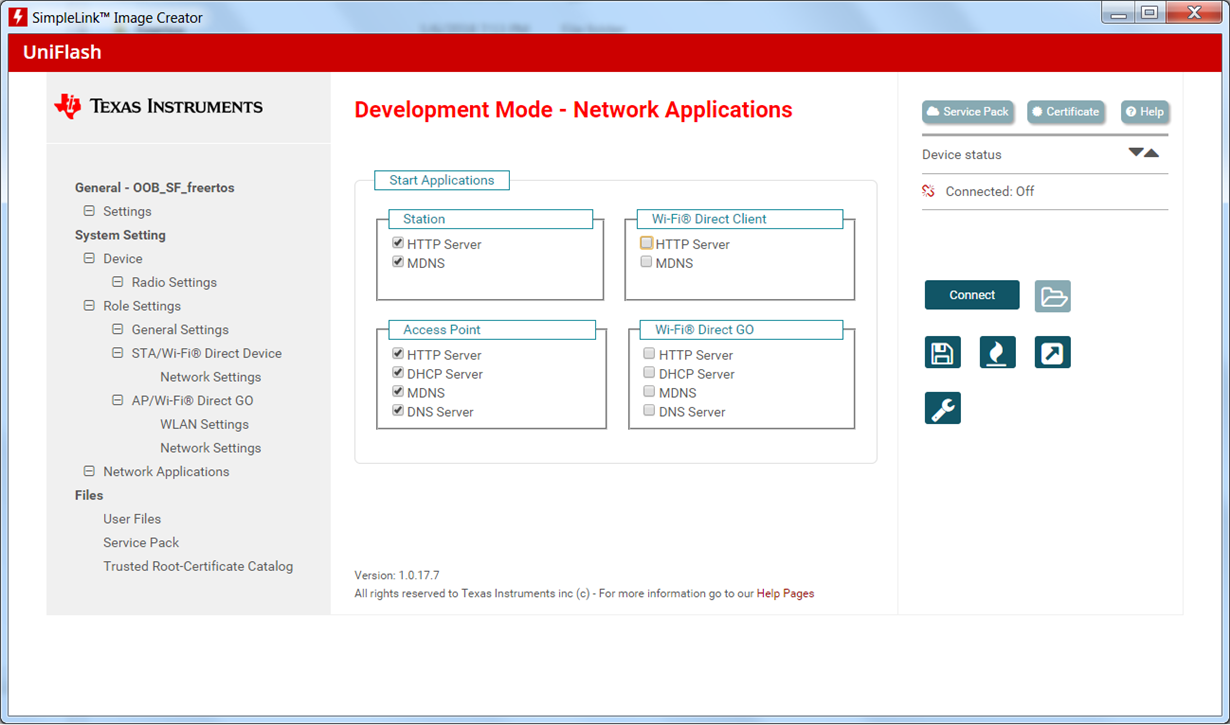Click the save project disk icon

pyautogui.click(x=942, y=352)
